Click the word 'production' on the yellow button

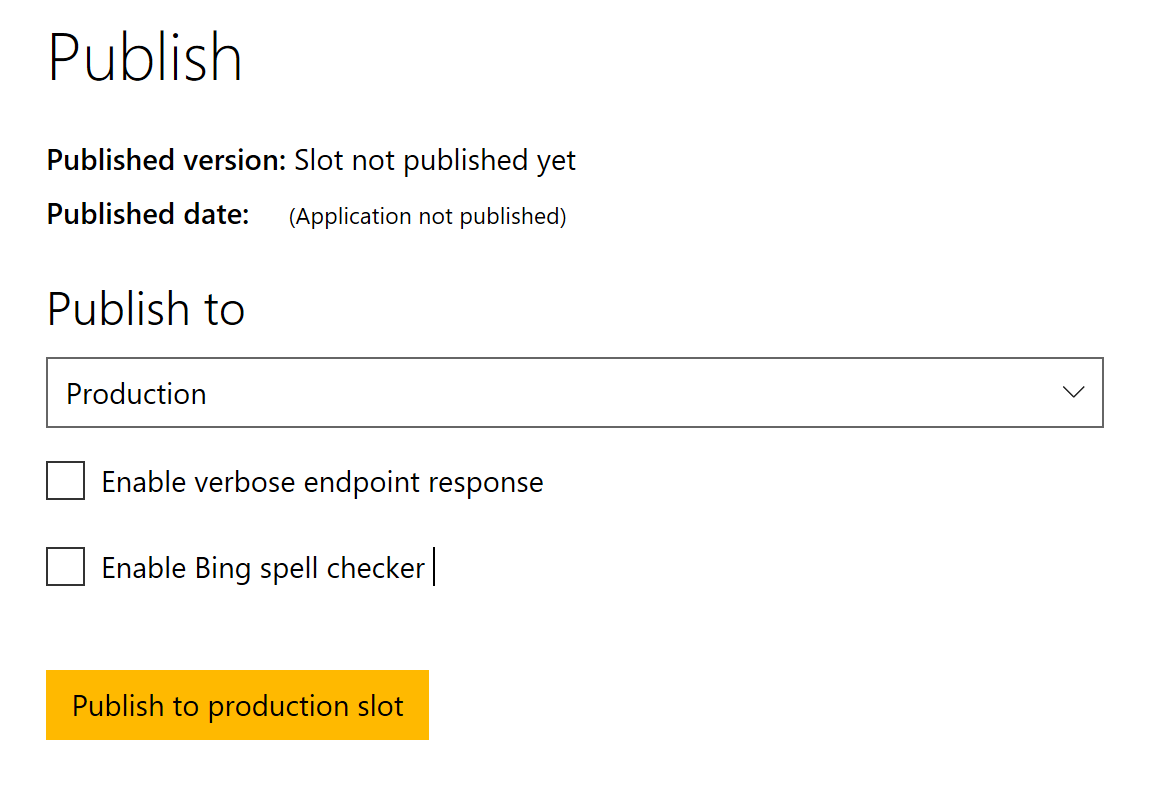pos(267,706)
